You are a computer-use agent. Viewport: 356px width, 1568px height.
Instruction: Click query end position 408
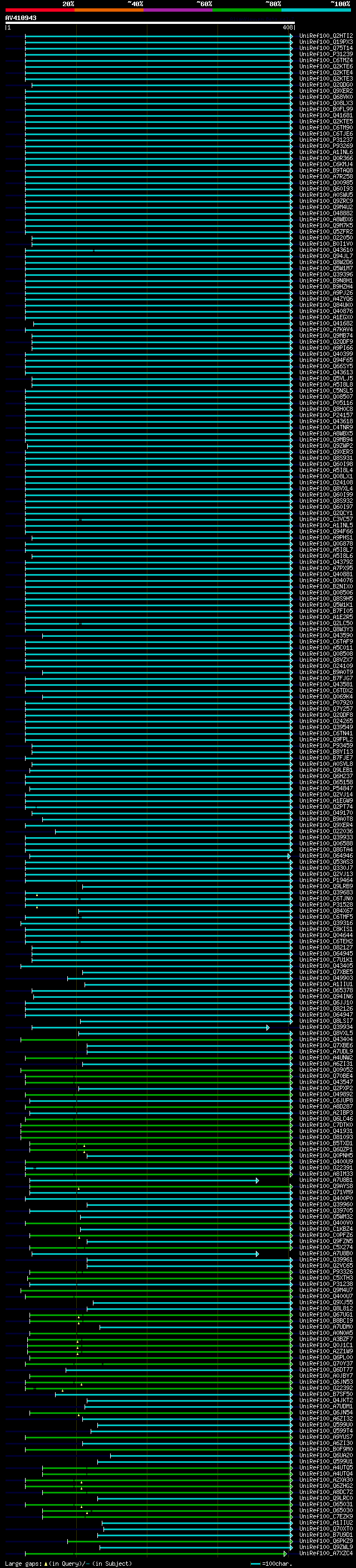[x=287, y=27]
